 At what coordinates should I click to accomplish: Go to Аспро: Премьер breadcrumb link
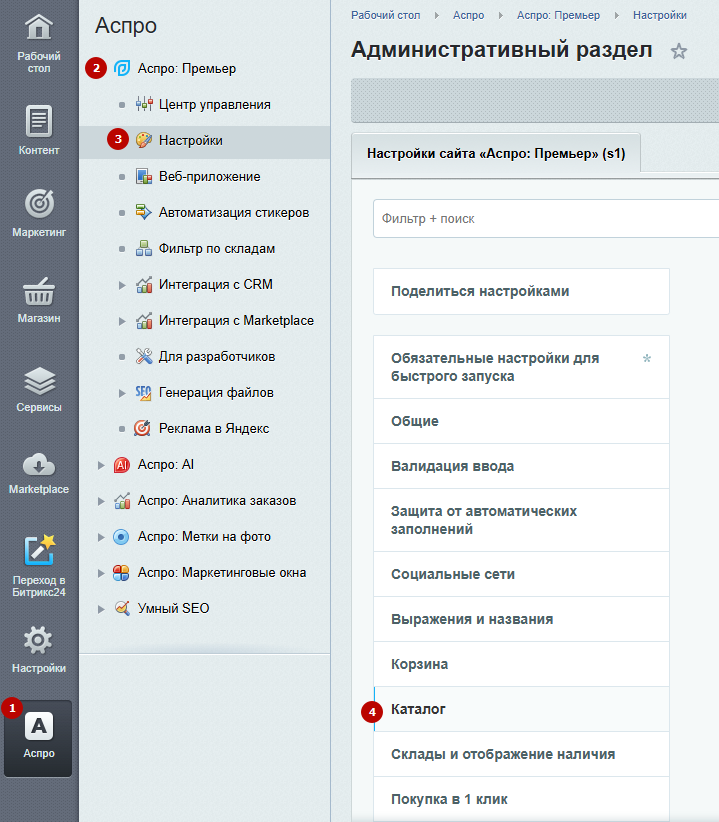click(558, 15)
